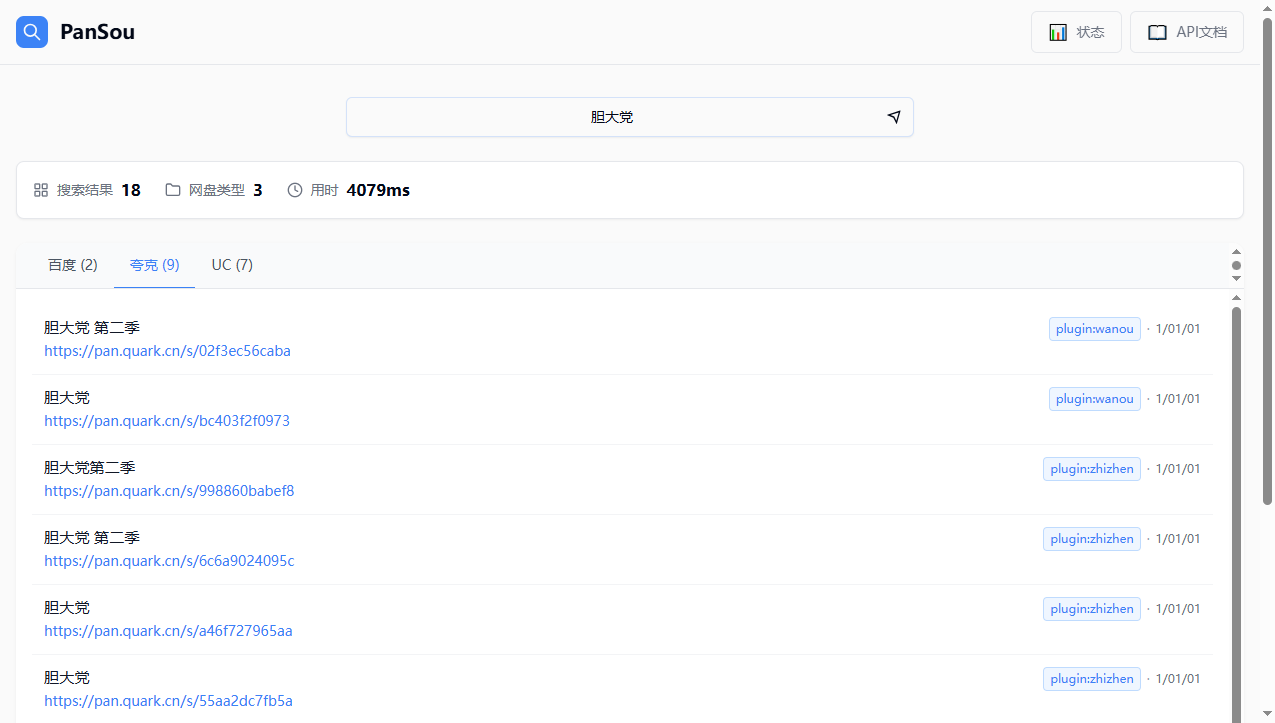Select the 夸克 (9) tab
The image size is (1275, 723).
pyautogui.click(x=155, y=265)
